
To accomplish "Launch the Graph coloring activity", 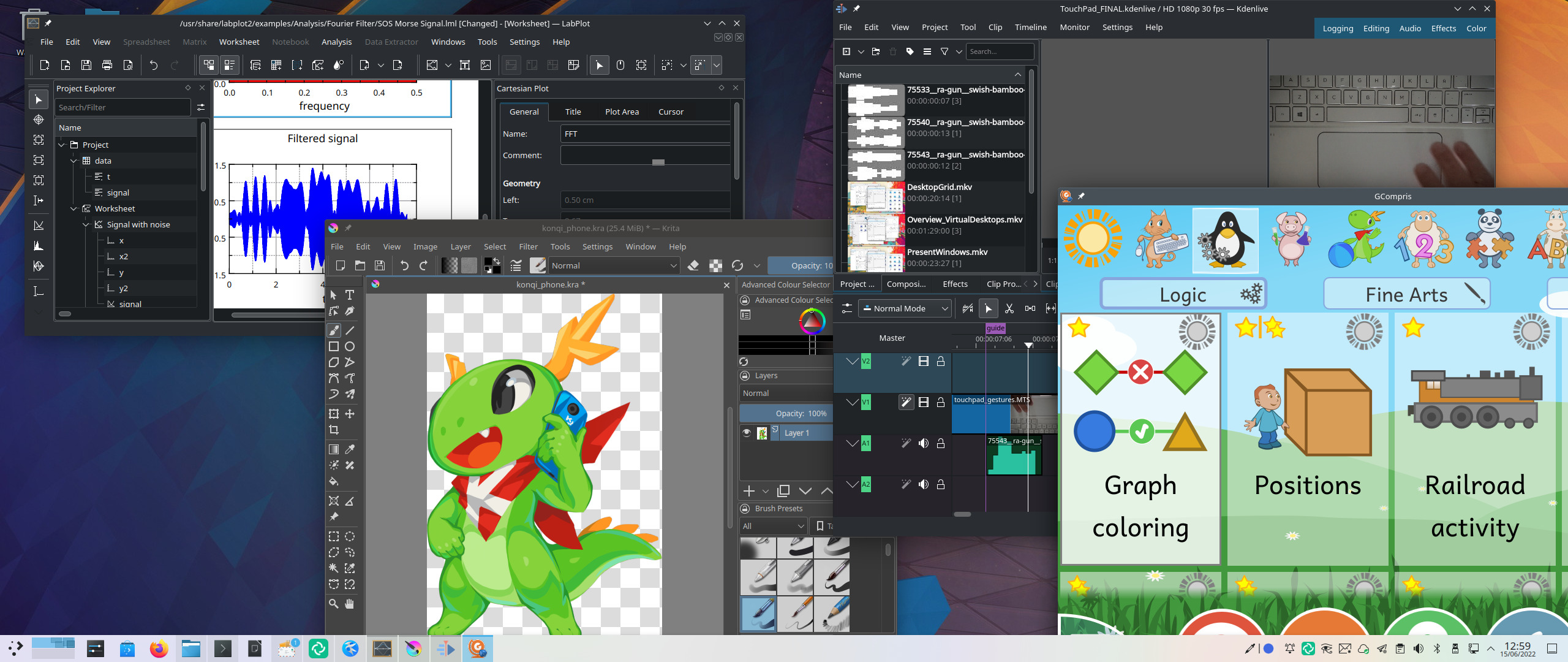I will coord(1140,439).
